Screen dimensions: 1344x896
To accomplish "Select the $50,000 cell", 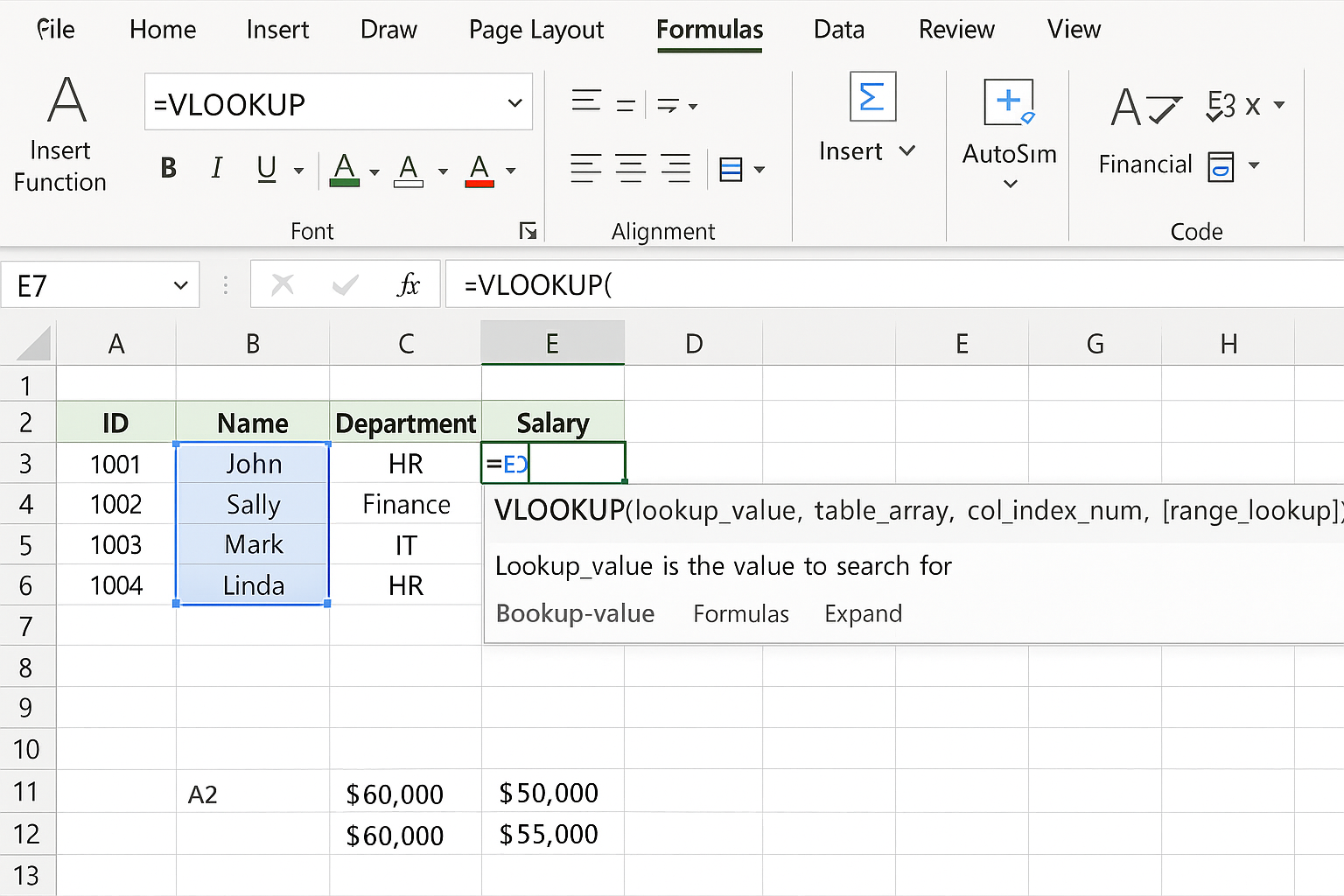I will click(x=553, y=793).
